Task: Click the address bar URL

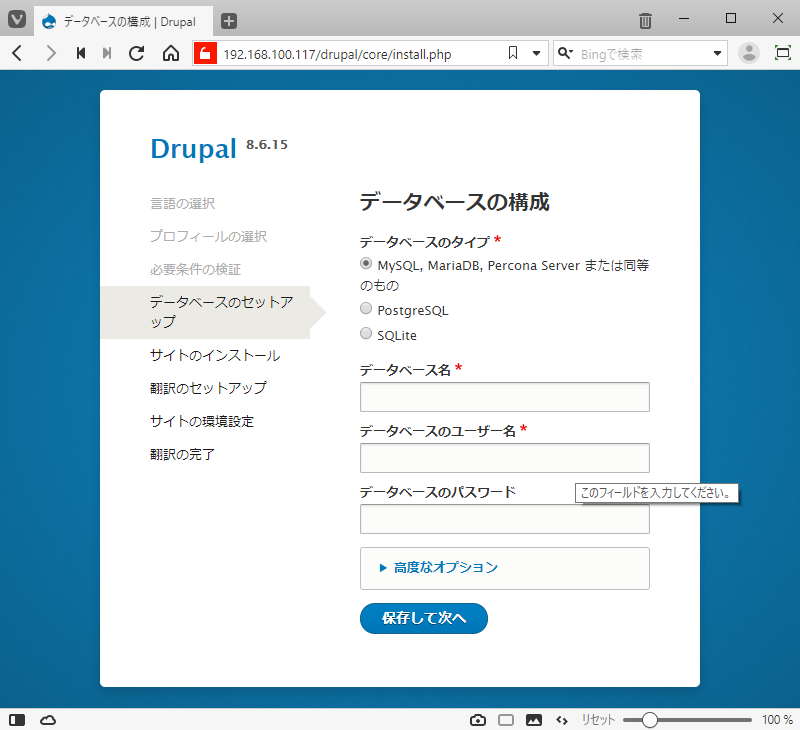Action: [x=337, y=54]
